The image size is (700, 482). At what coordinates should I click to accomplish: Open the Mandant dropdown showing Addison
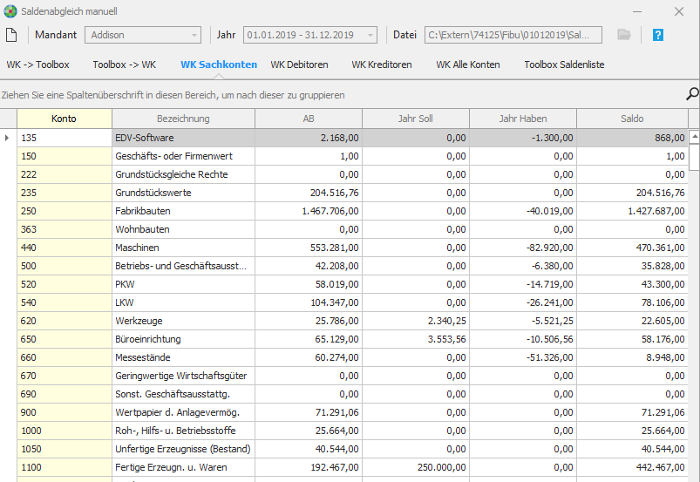tap(143, 35)
